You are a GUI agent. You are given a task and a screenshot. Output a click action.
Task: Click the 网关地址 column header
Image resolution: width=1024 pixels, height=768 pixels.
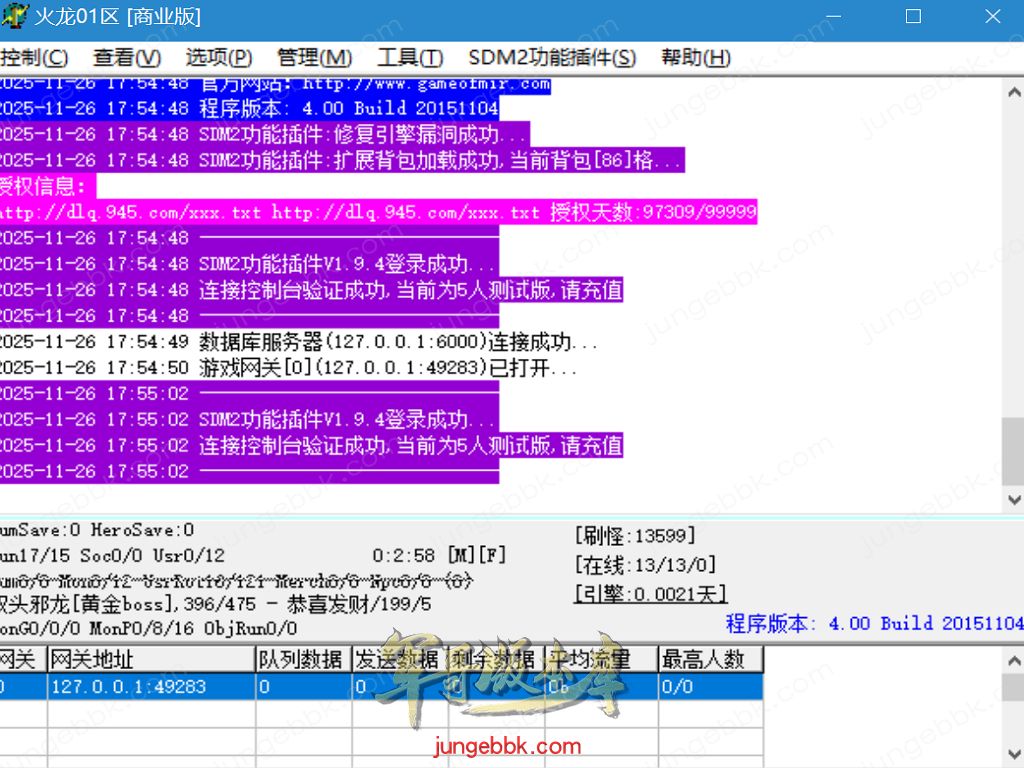(150, 660)
